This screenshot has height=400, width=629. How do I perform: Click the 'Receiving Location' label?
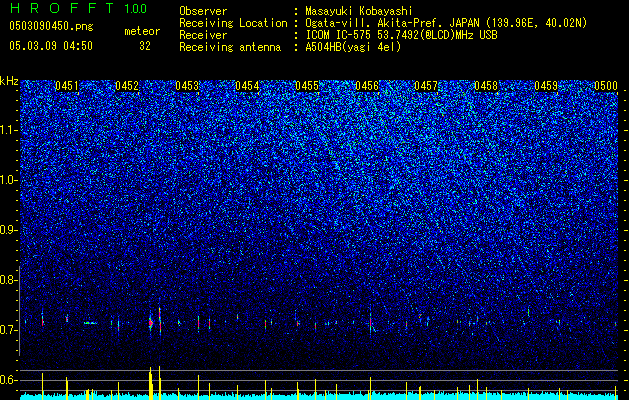pyautogui.click(x=233, y=23)
